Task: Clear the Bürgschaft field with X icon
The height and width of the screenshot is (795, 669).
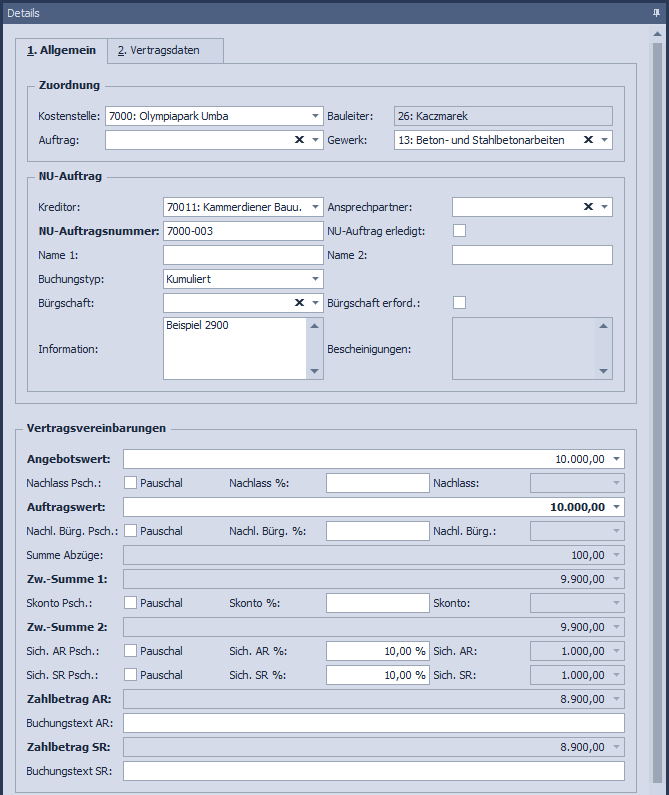Action: click(x=299, y=302)
